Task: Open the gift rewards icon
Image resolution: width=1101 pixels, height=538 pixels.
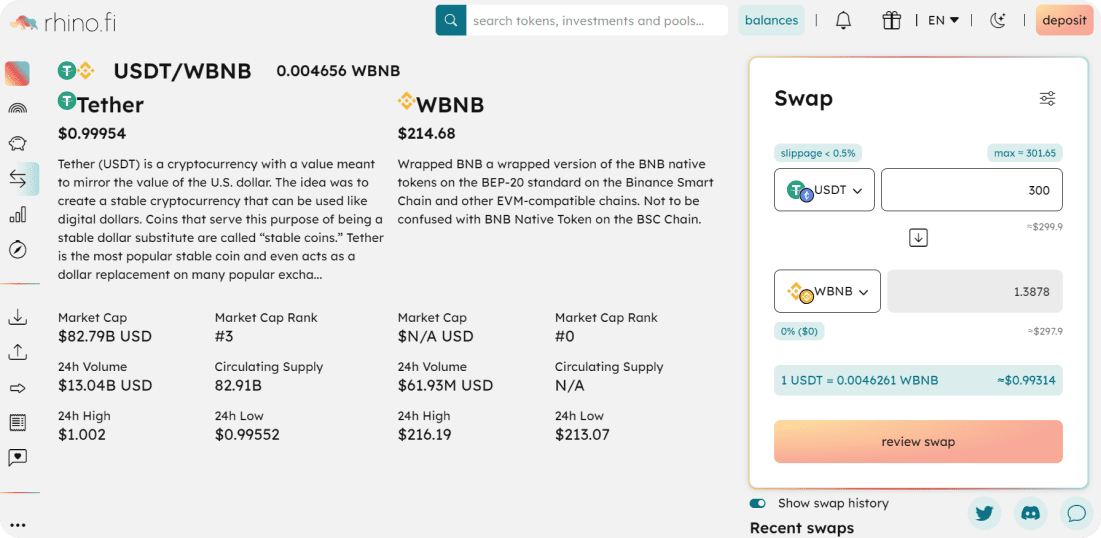Action: tap(892, 21)
